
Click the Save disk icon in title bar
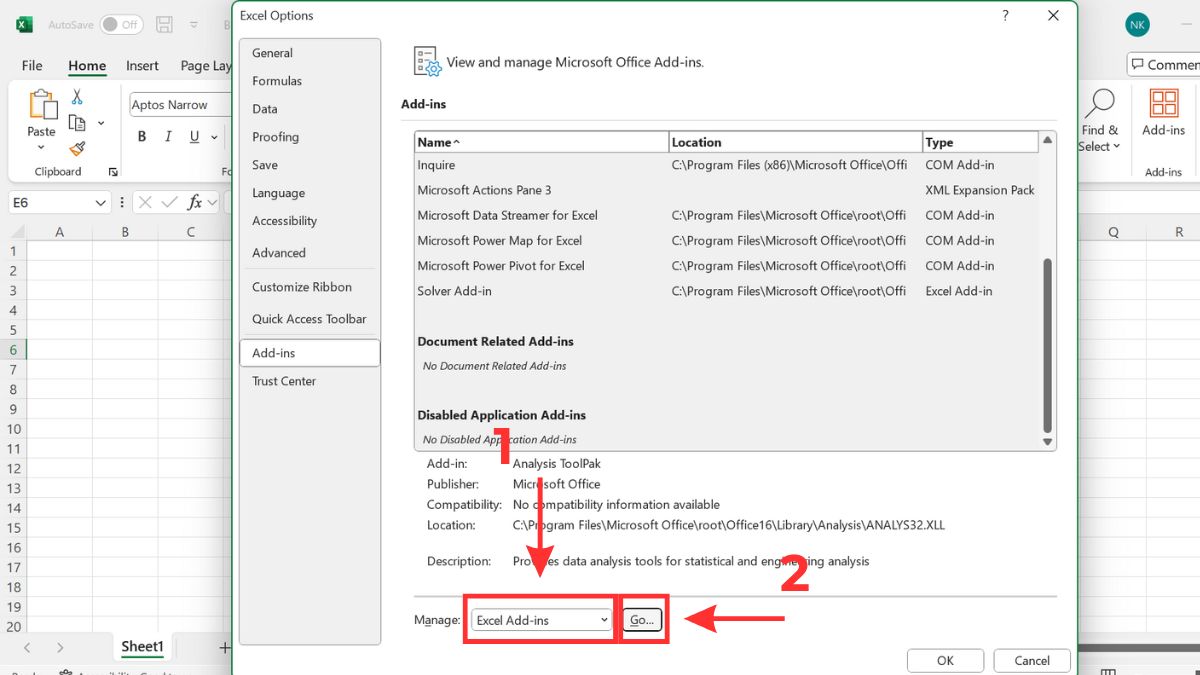point(165,24)
